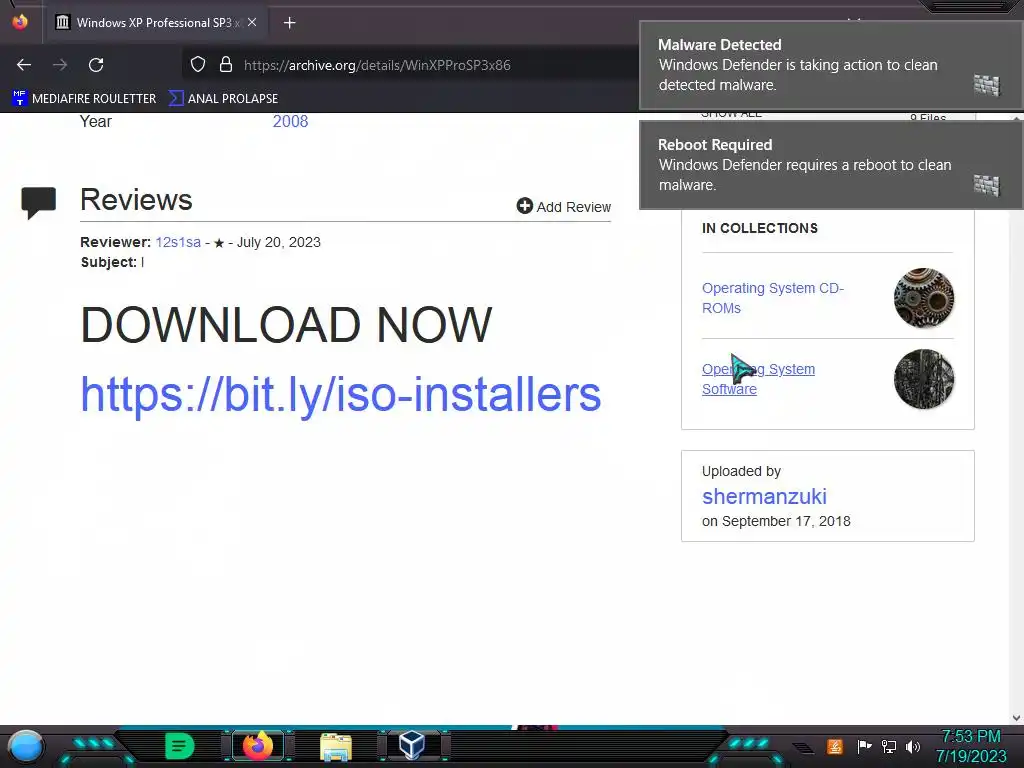Go back with the browser back arrow
1024x768 pixels.
[24, 65]
